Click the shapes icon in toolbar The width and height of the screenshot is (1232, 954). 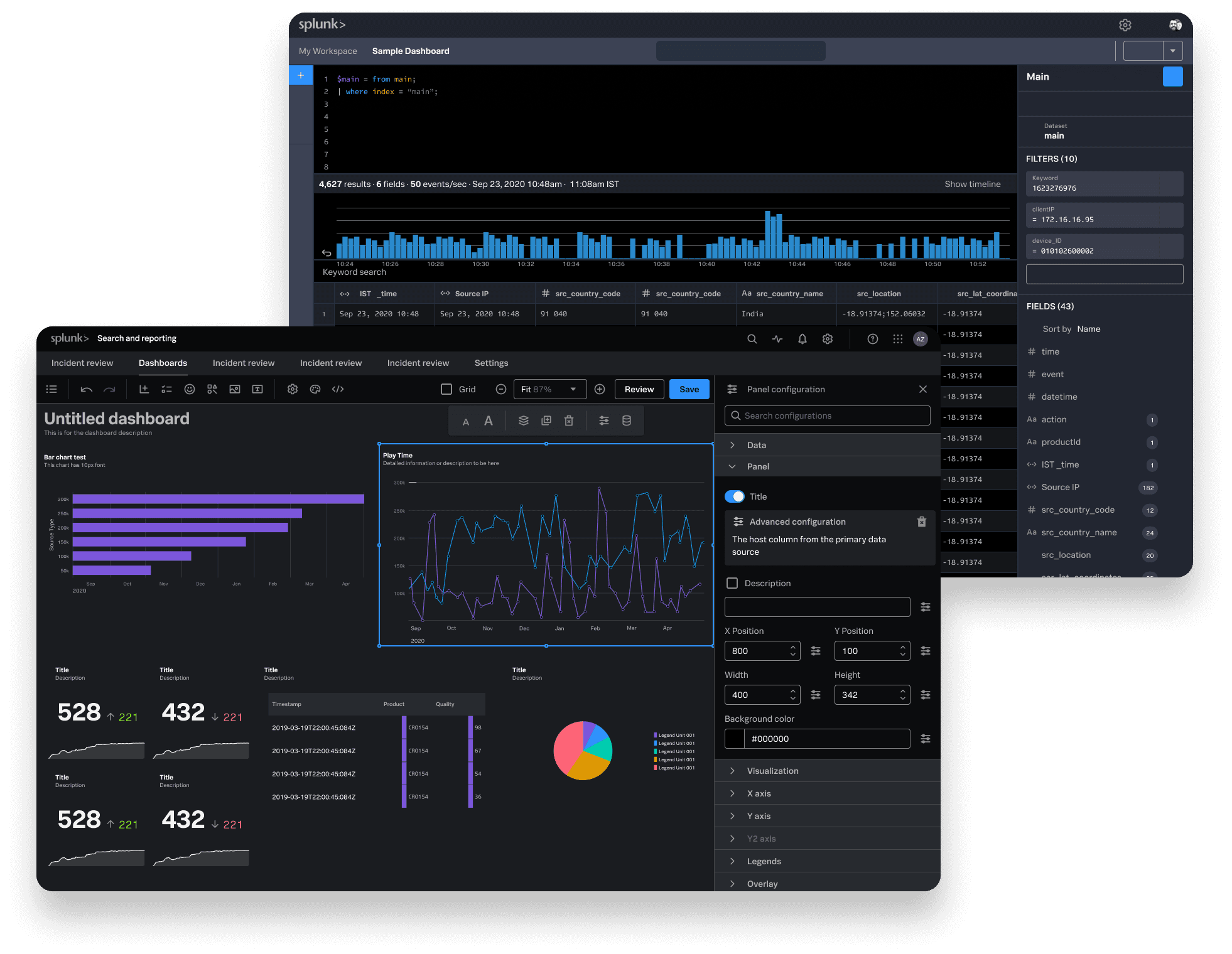pyautogui.click(x=212, y=389)
